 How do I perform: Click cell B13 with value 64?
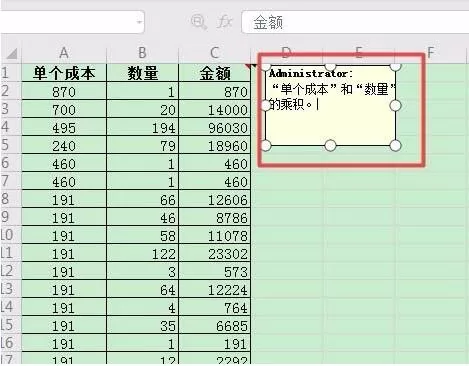pos(143,289)
